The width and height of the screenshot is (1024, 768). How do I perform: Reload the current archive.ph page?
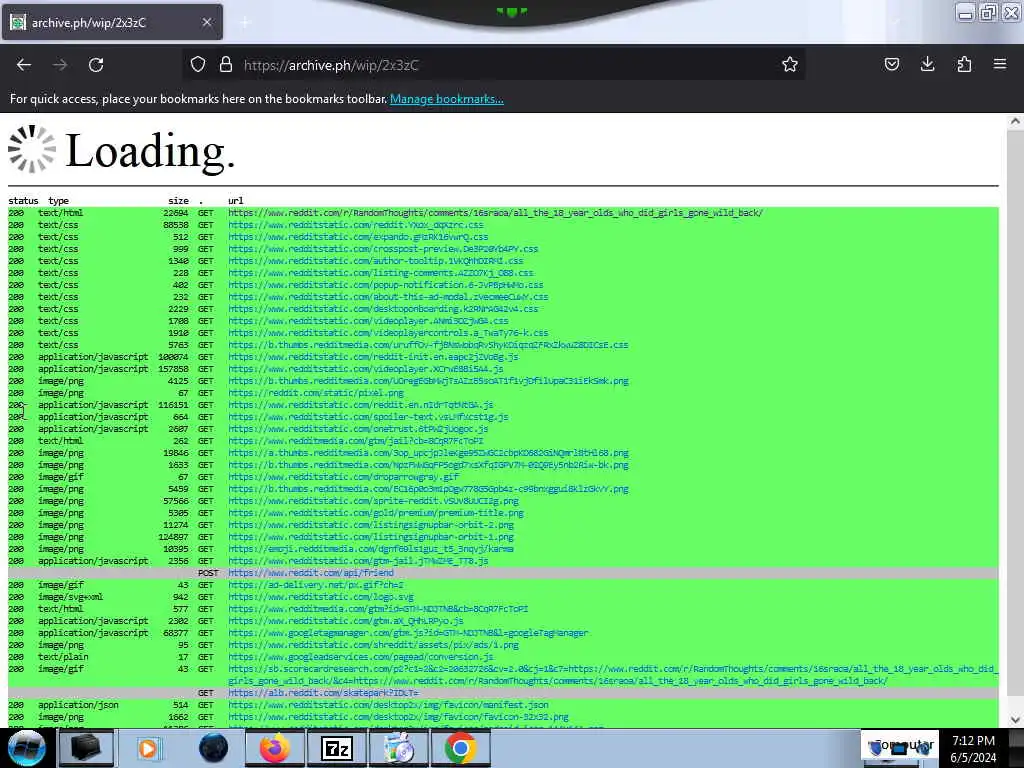(x=96, y=65)
